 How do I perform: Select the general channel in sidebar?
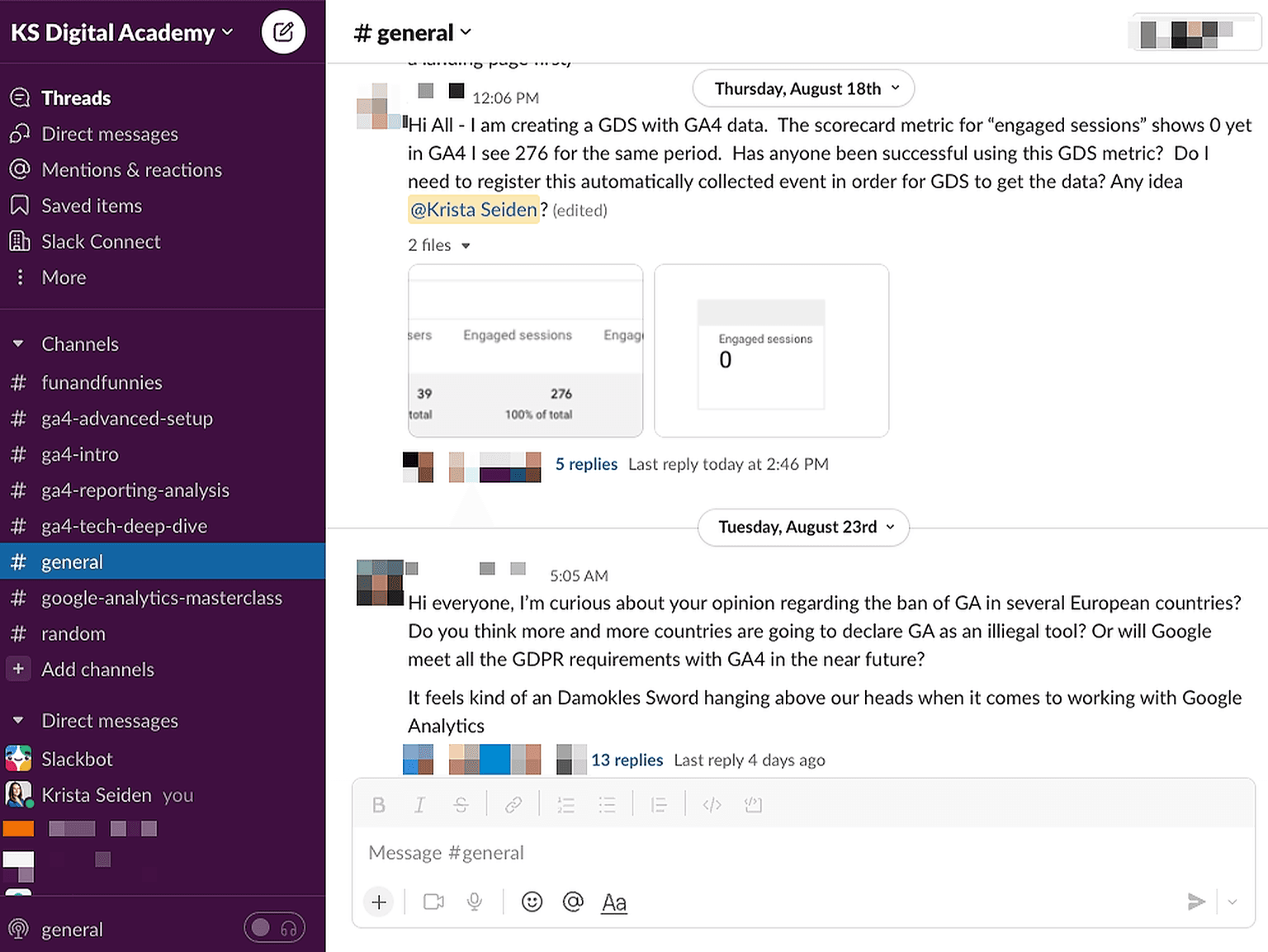163,561
